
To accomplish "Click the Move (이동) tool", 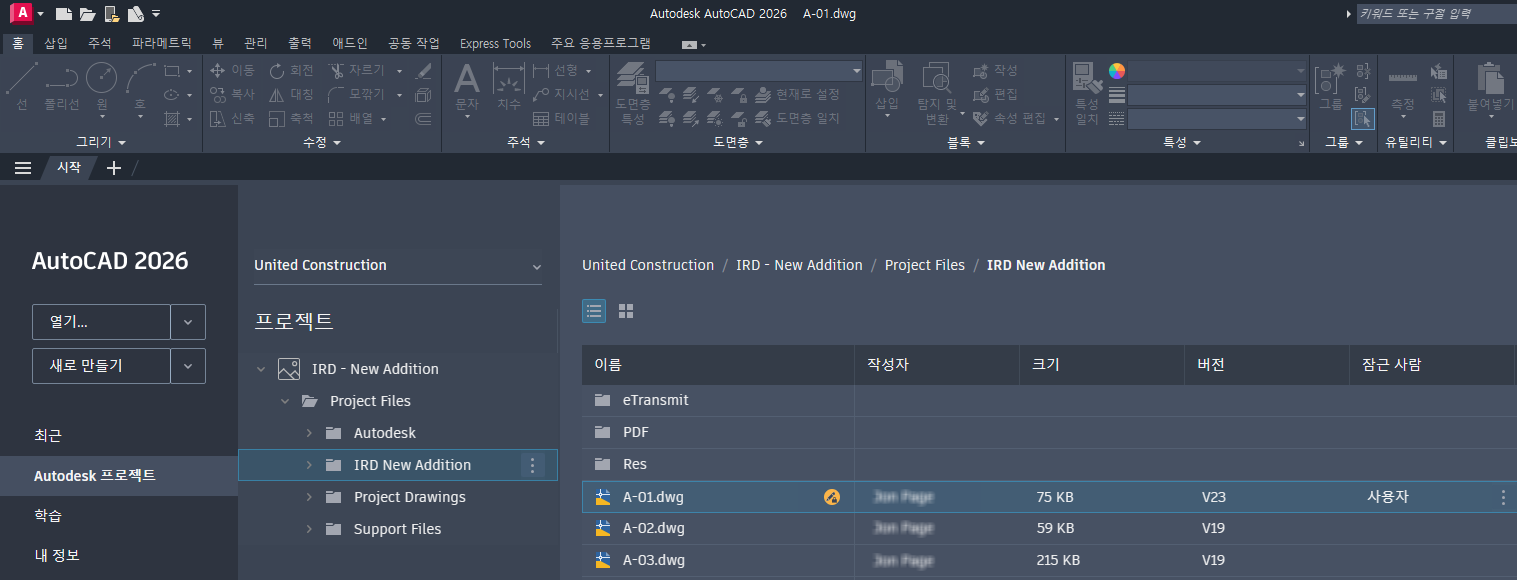I will click(x=231, y=71).
